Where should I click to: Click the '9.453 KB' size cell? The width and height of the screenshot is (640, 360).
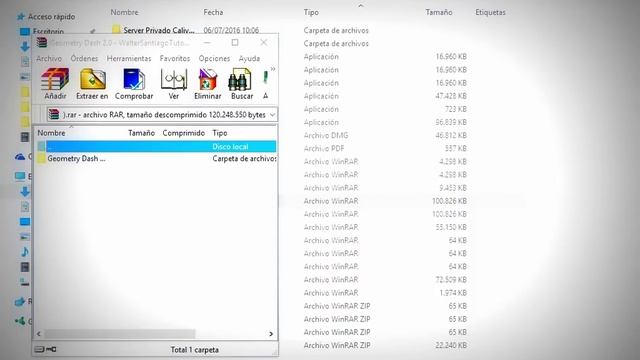tap(453, 188)
